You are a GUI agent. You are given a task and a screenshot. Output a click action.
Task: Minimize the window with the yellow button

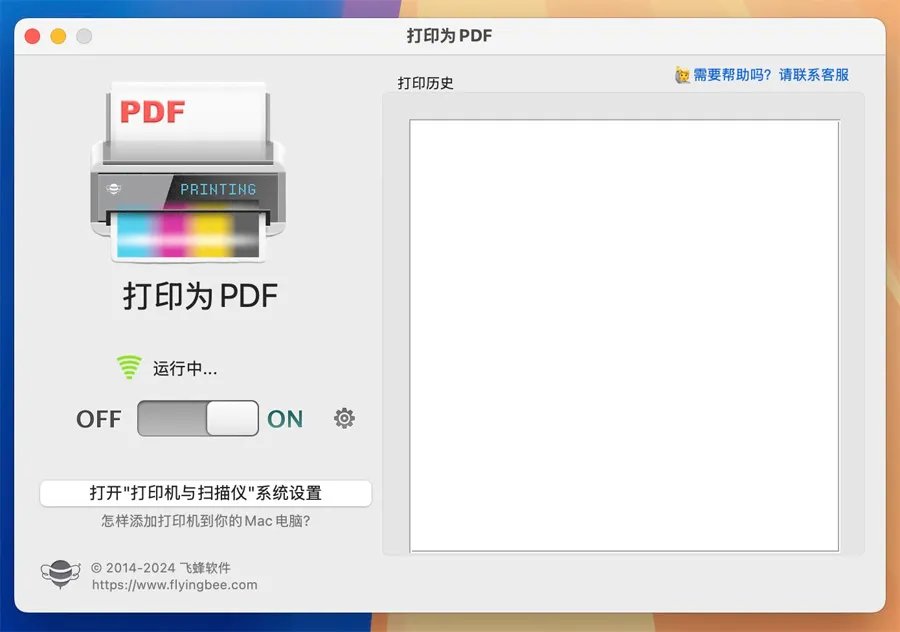[x=58, y=36]
